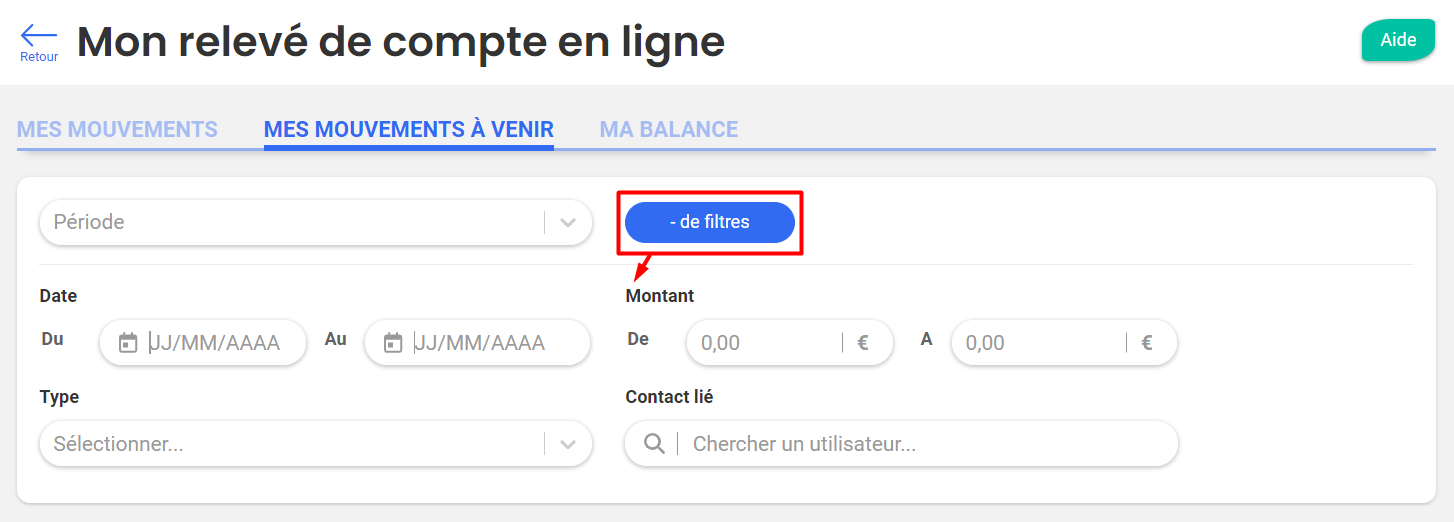This screenshot has width=1454, height=522.
Task: Expand the Période dropdown chevron
Action: 568,222
